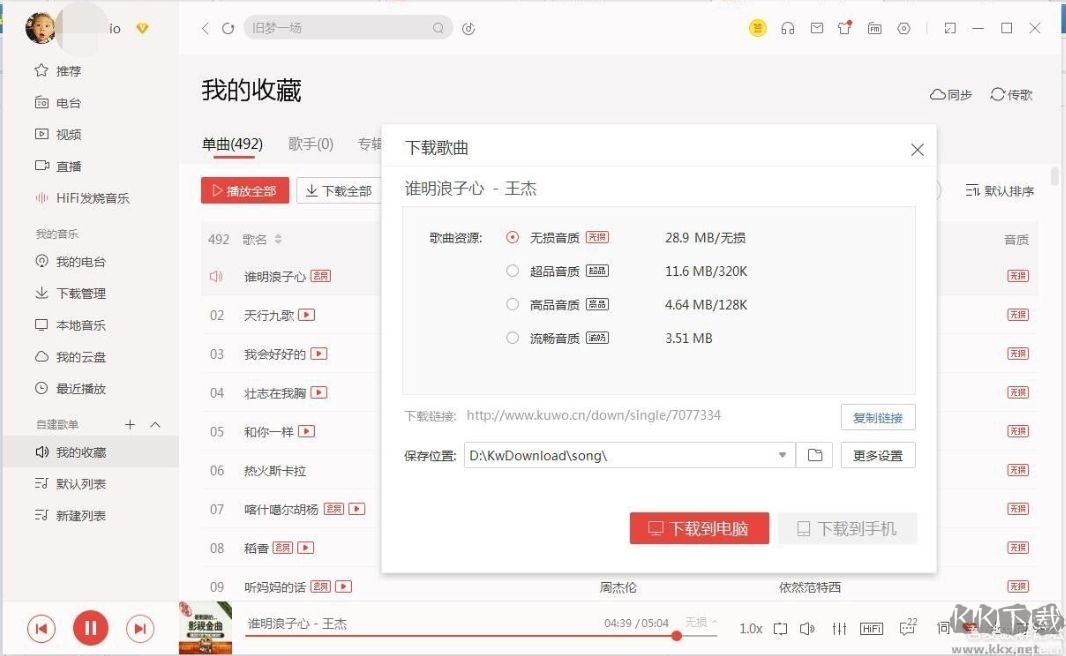Switch to the 歌手(0) tab
The width and height of the screenshot is (1066, 656).
pyautogui.click(x=310, y=143)
